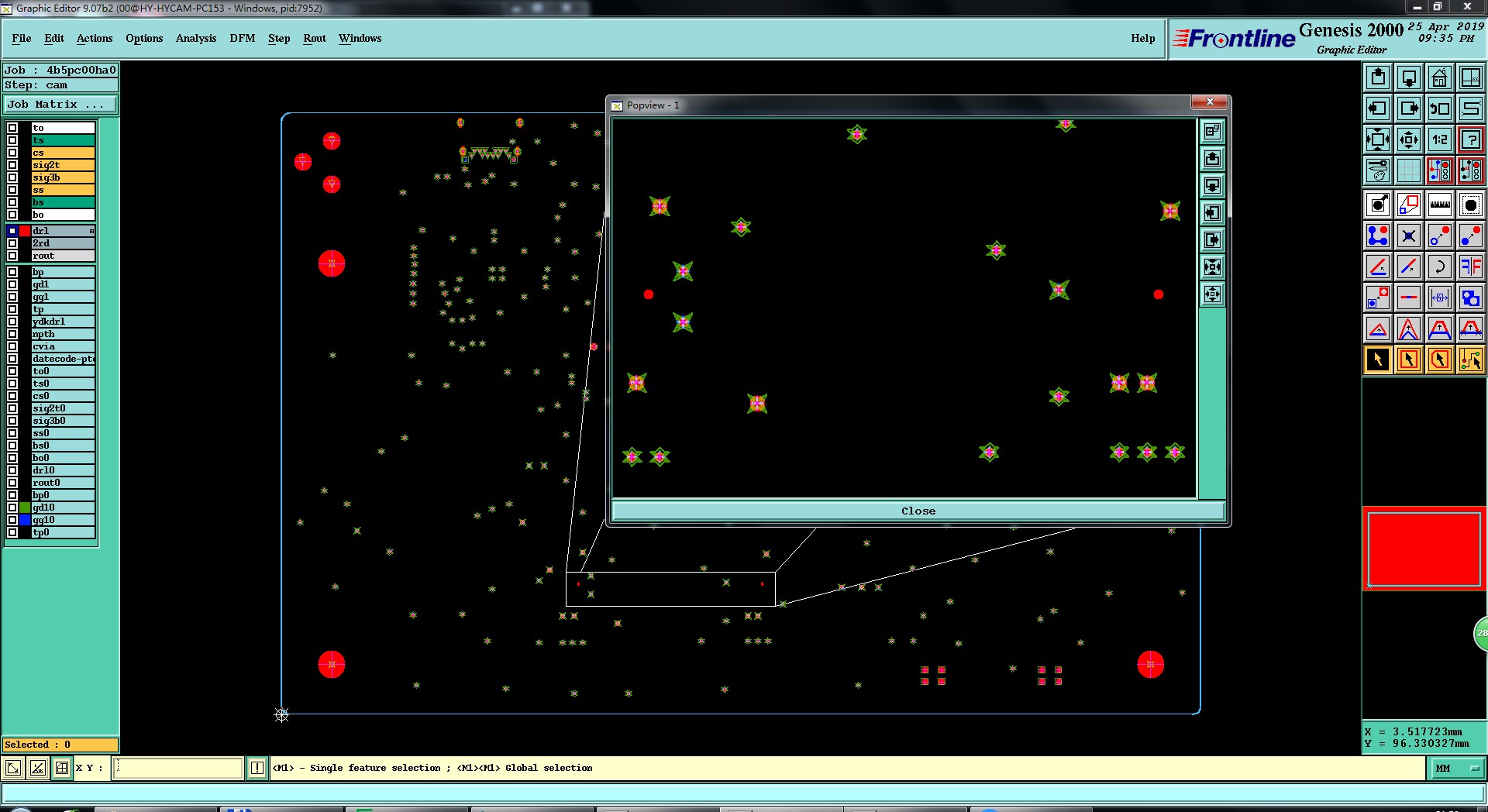Click the red color swatch for layer drl

pos(25,231)
